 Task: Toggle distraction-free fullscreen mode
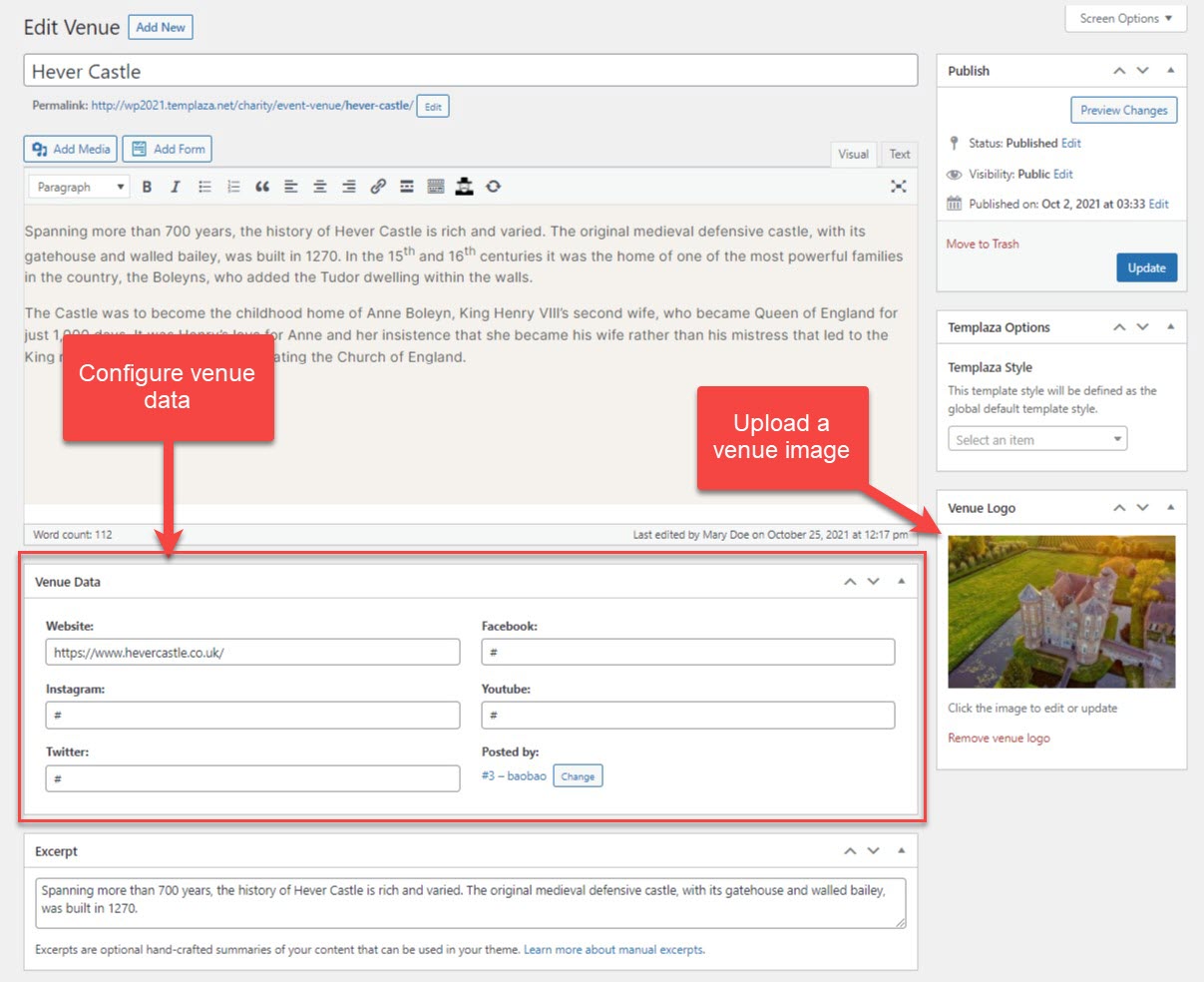899,187
